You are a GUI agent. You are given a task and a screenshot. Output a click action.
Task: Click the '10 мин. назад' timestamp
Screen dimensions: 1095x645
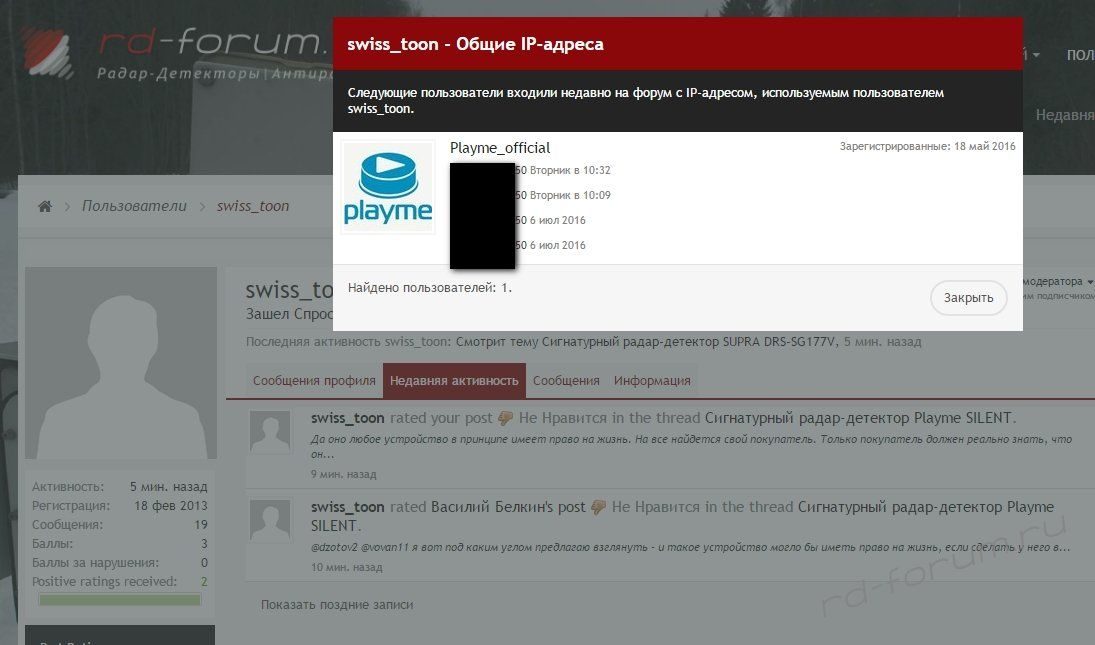[346, 568]
